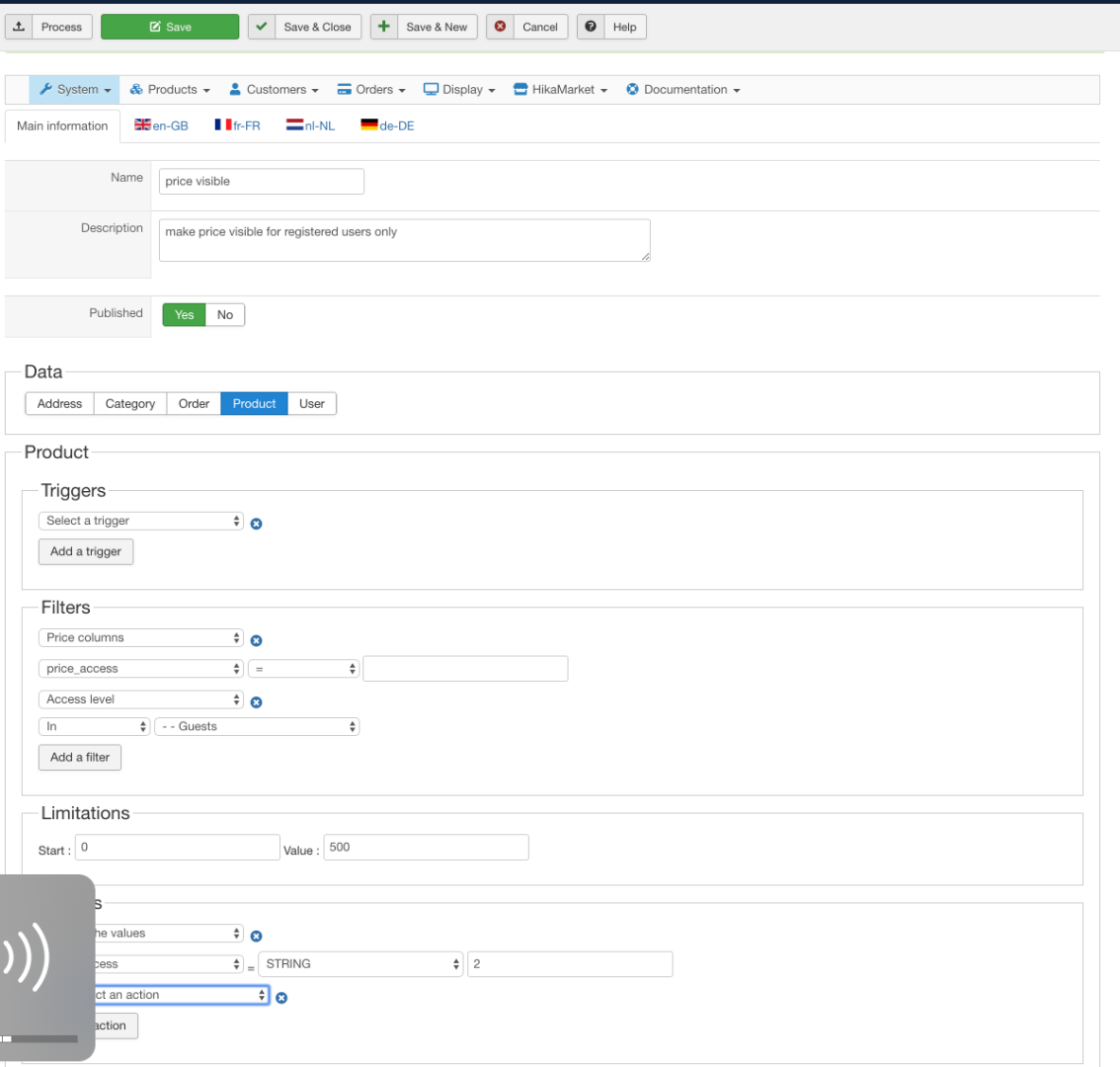Click the British flag icon for en-GB
Screen dimensions: 1120x1067
tap(143, 124)
